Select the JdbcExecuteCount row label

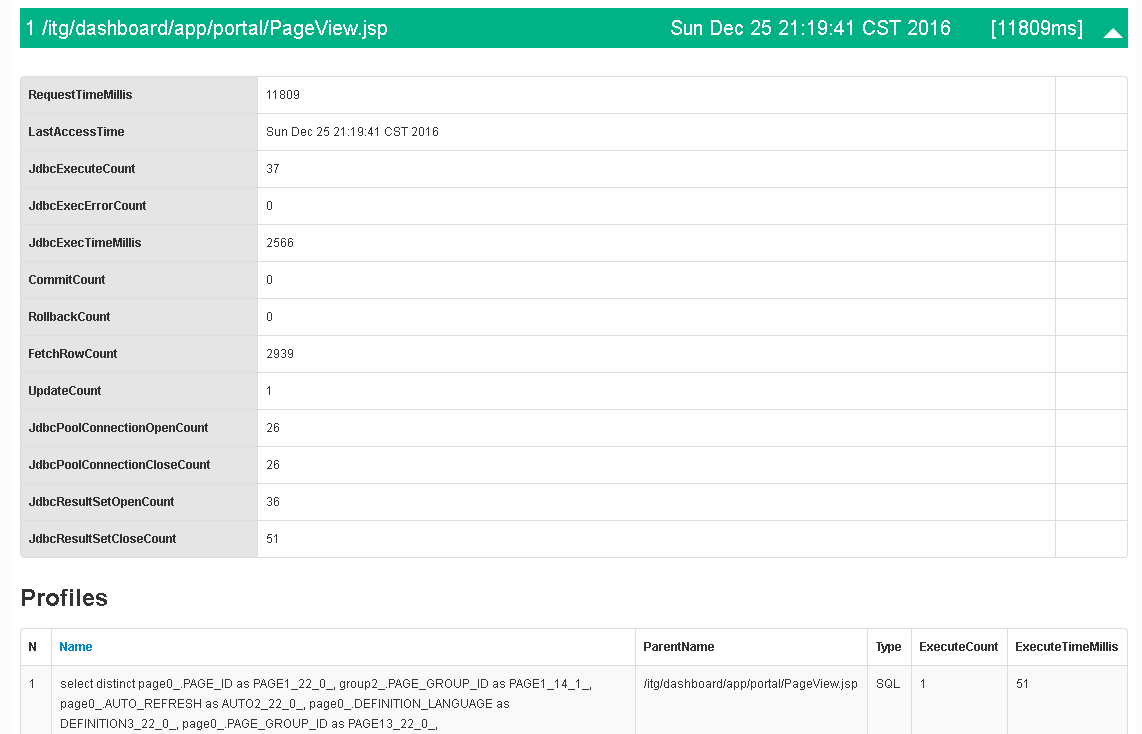point(82,169)
